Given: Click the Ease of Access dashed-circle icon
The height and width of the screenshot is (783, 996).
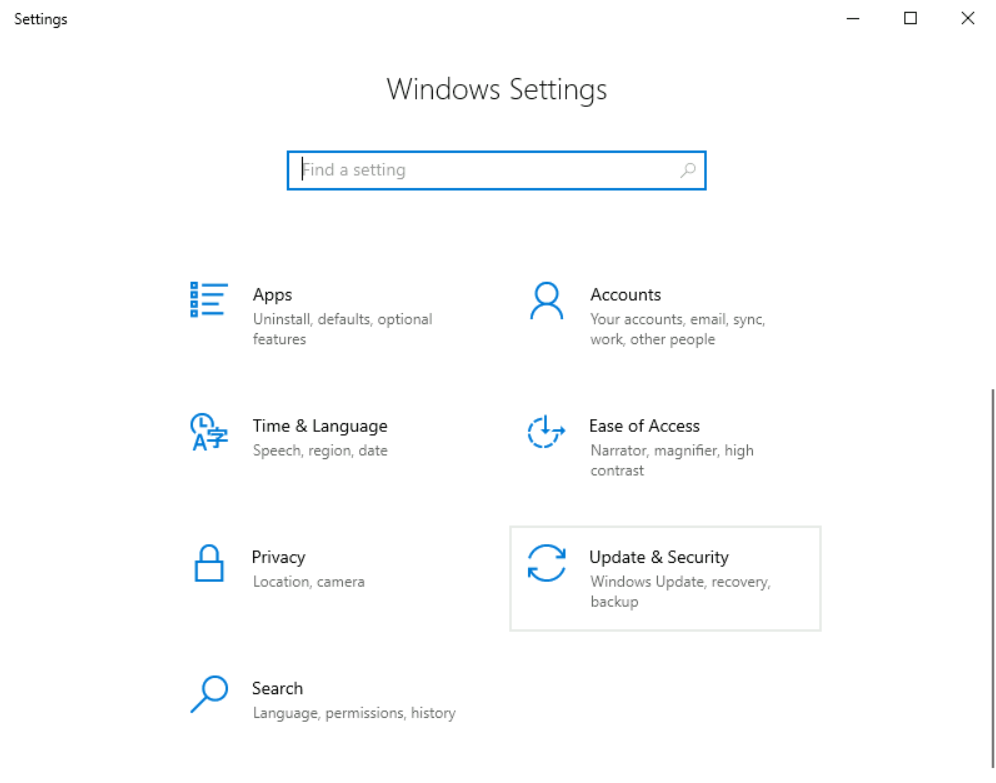Looking at the screenshot, I should point(546,432).
